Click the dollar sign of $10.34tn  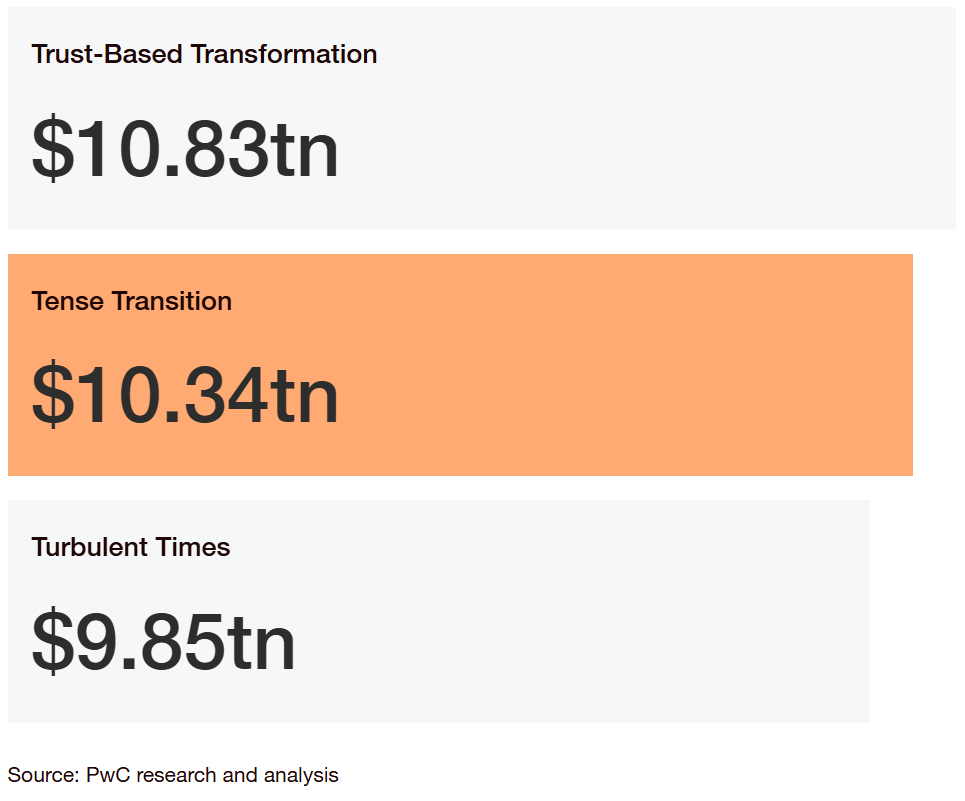point(53,394)
